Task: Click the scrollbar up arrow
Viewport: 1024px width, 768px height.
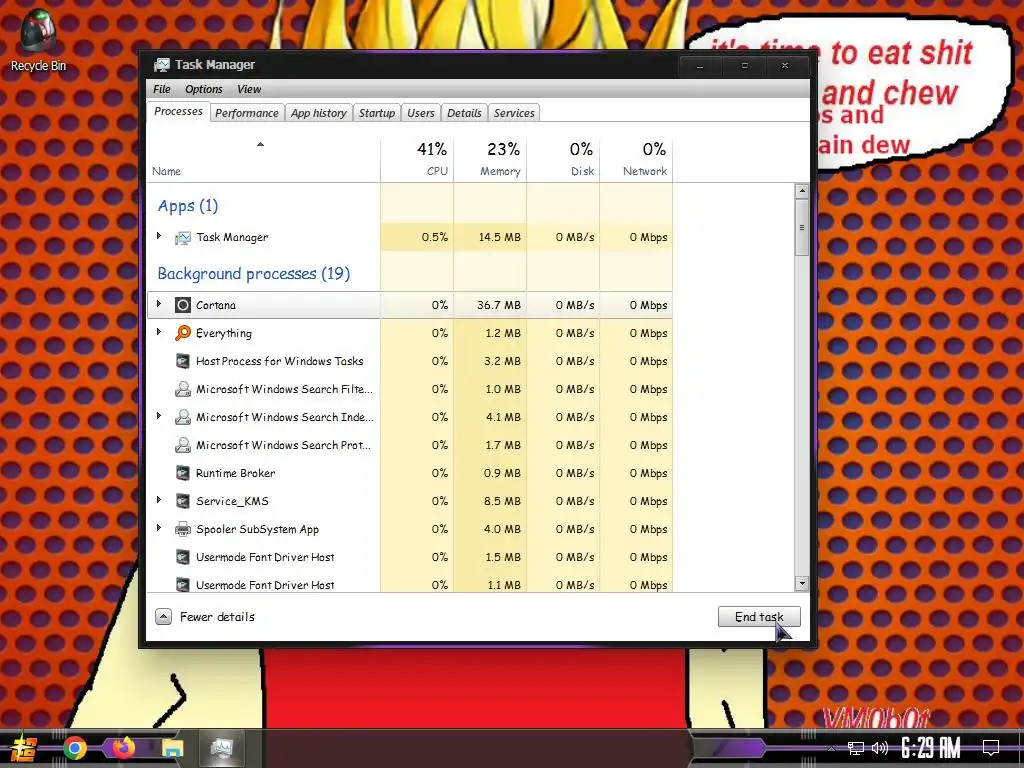Action: pyautogui.click(x=801, y=191)
